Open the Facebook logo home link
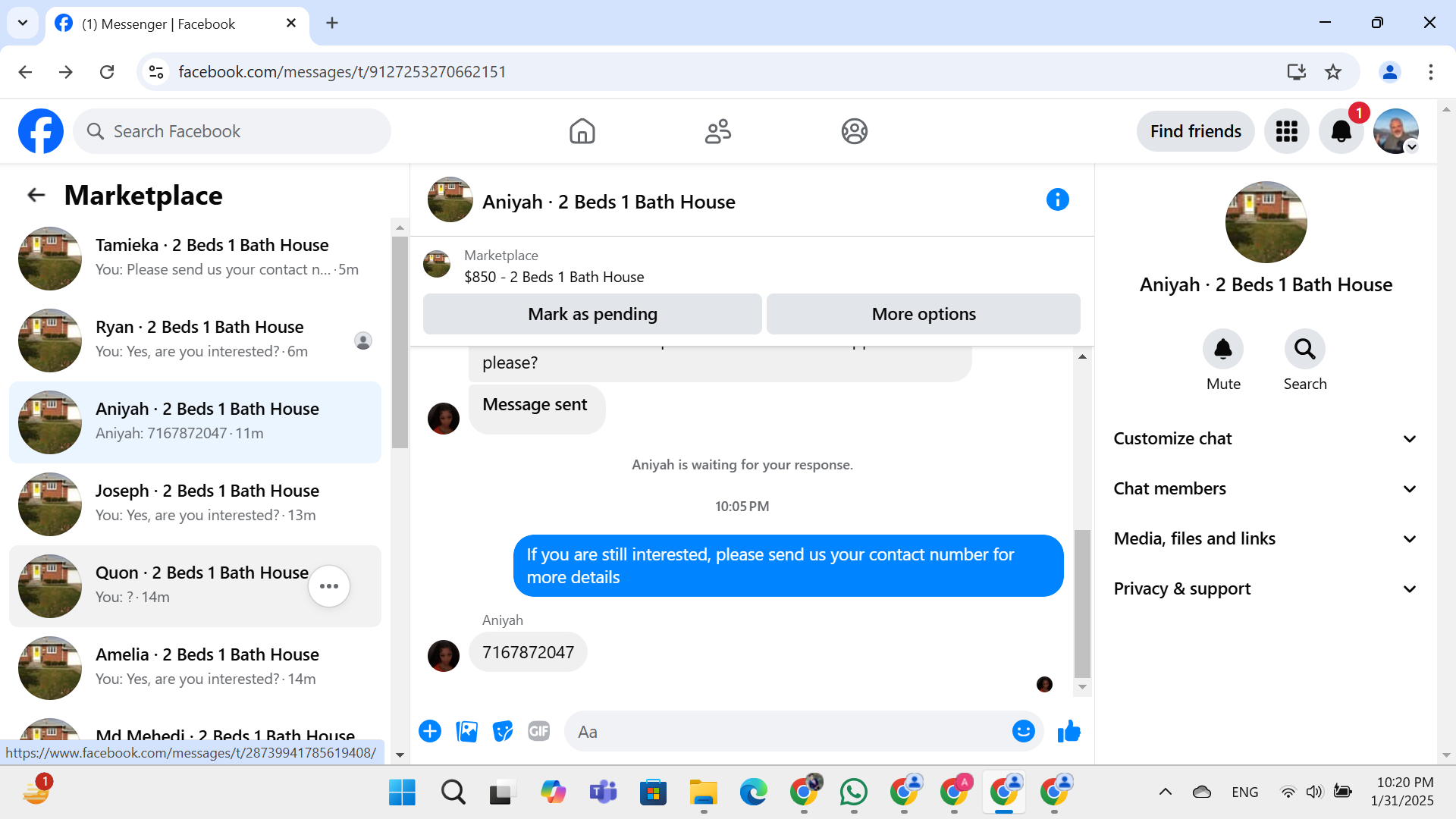Viewport: 1456px width, 819px height. tap(41, 131)
